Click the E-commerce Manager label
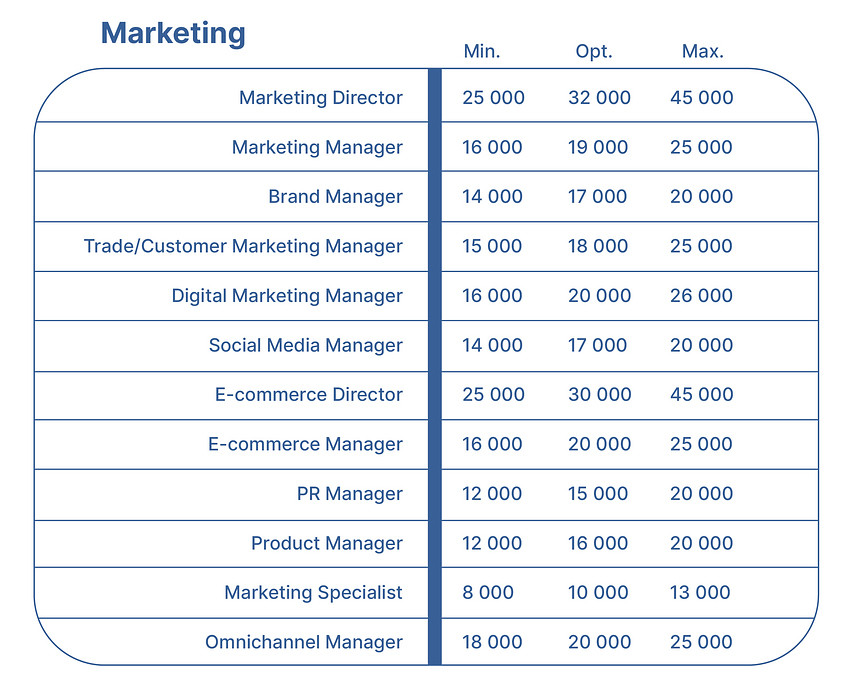The image size is (852, 690). pyautogui.click(x=305, y=445)
